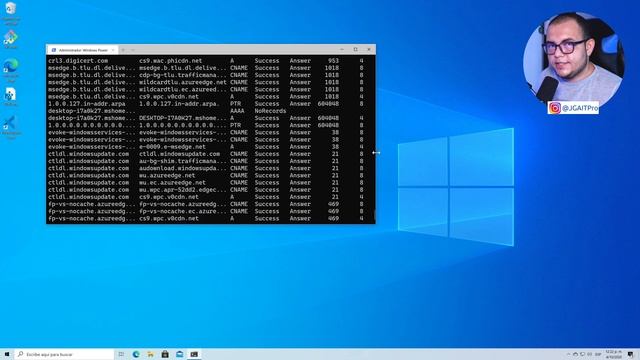Viewport: 640px width, 360px height.
Task: Open the Visual Studio Code desktop shortcut
Action: point(11,127)
